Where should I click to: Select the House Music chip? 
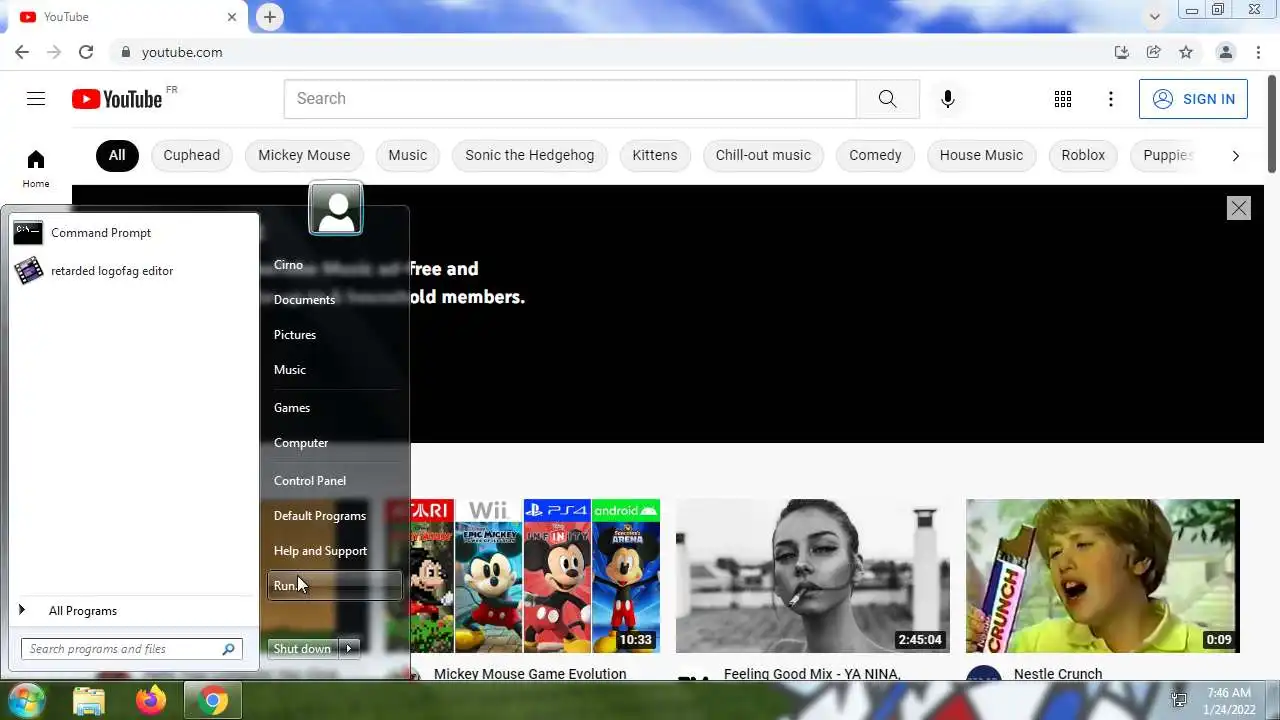[981, 155]
